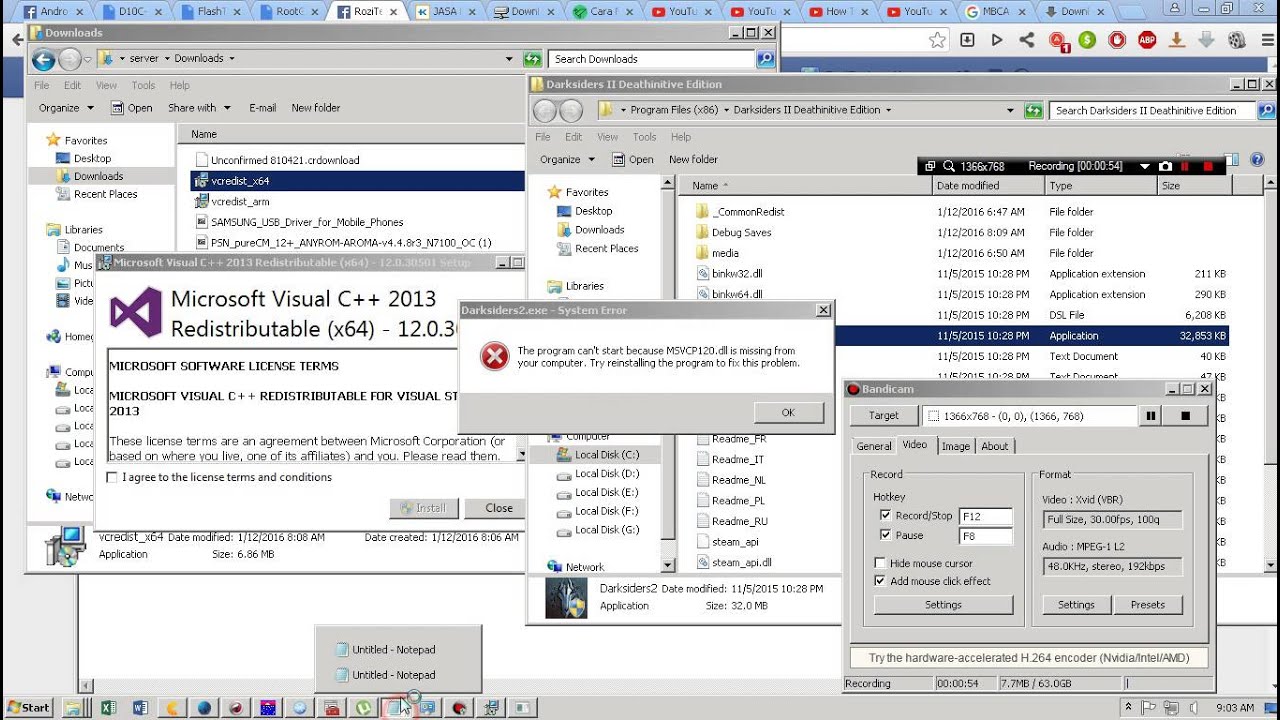Open Help menu in Darksiders II window
This screenshot has width=1280, height=720.
pyautogui.click(x=681, y=137)
